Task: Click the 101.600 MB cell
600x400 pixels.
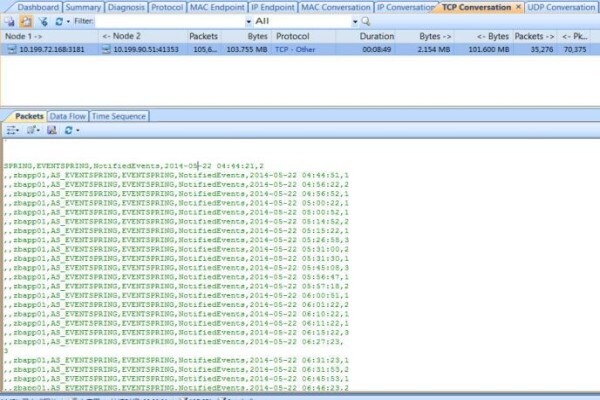Action: pos(489,49)
